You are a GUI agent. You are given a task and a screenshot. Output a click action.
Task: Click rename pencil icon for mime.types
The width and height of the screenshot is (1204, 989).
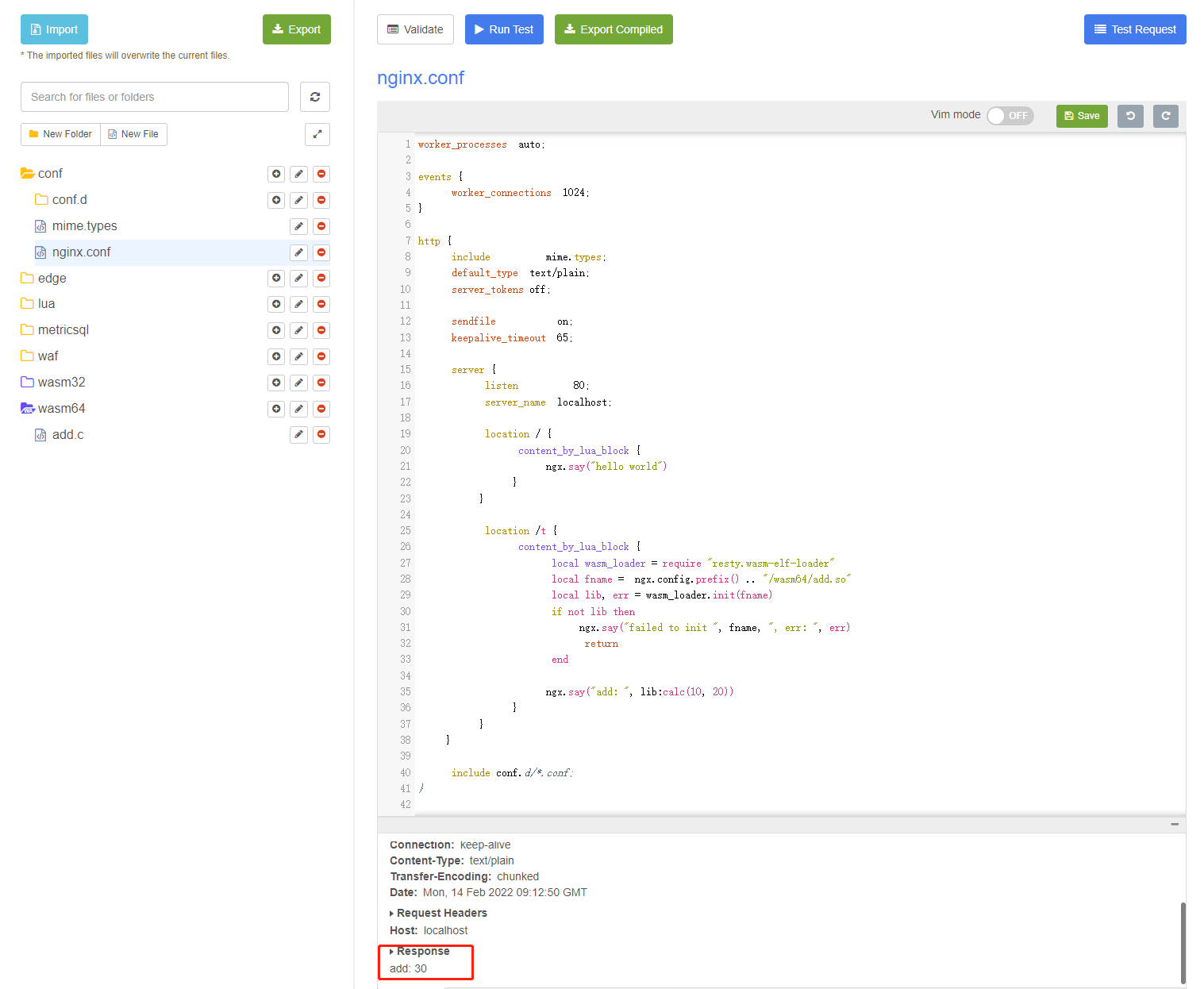(298, 226)
